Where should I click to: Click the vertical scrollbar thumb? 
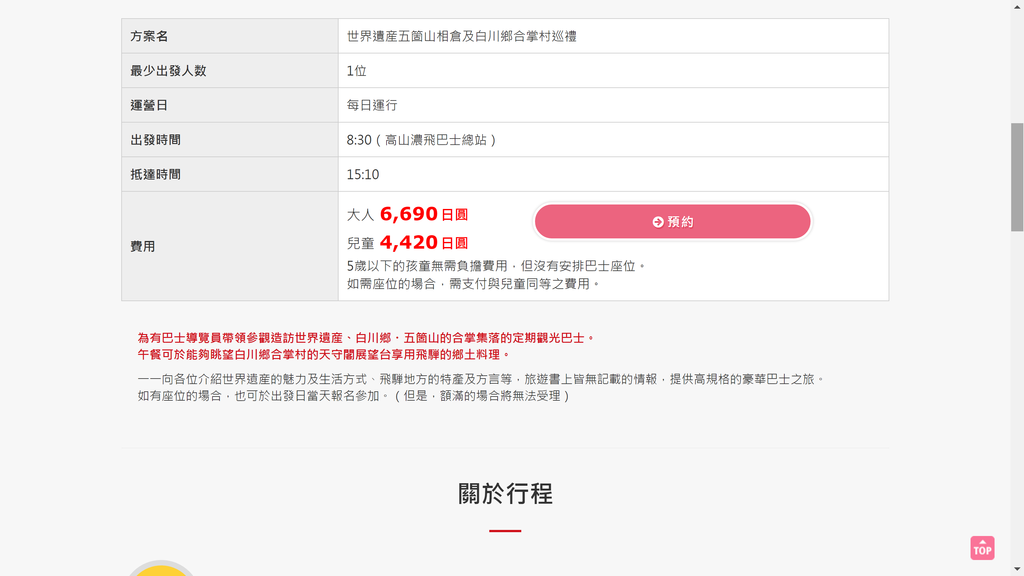(1017, 177)
